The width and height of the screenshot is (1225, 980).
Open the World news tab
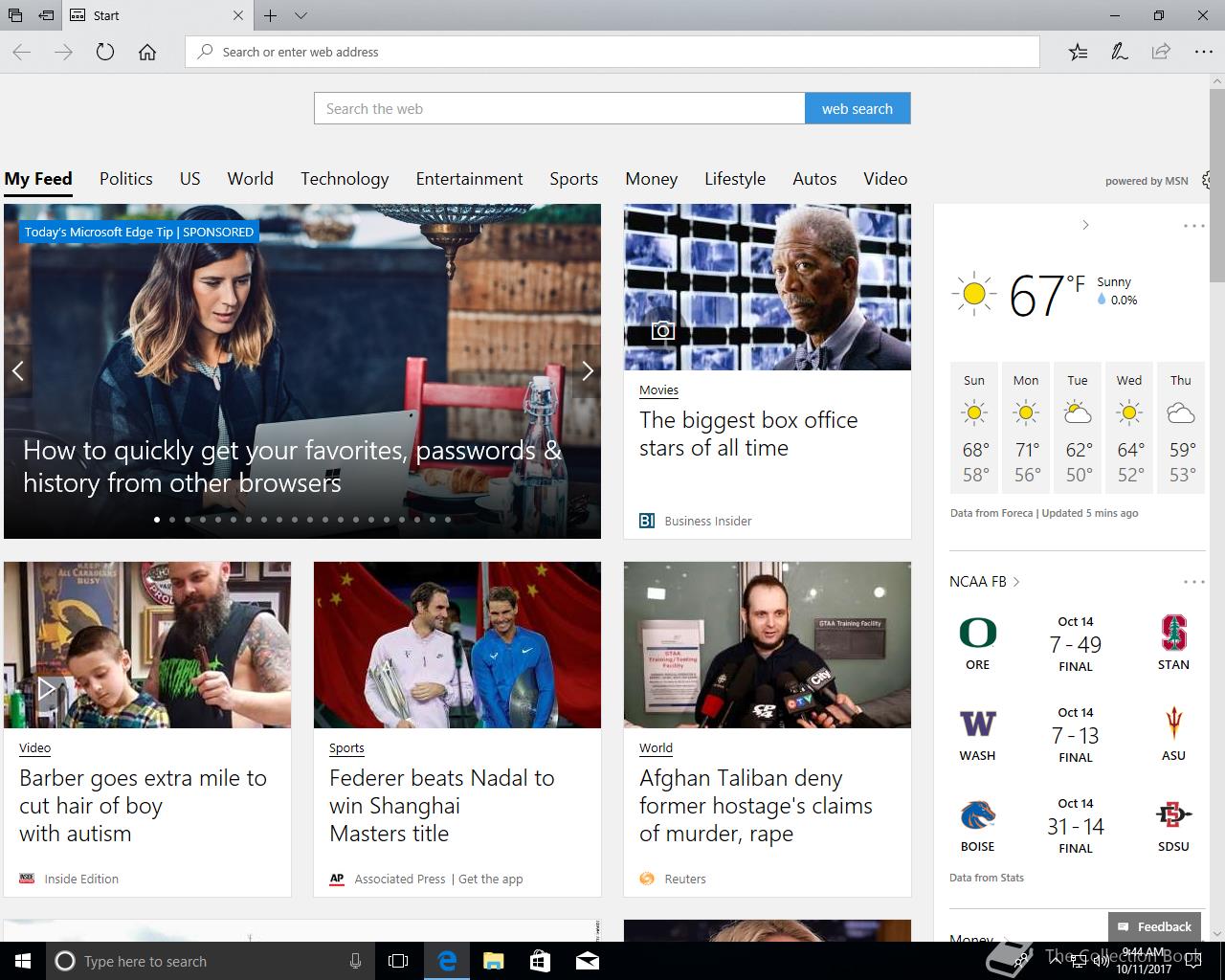click(x=250, y=179)
